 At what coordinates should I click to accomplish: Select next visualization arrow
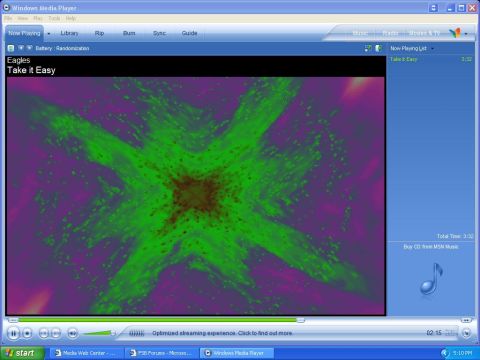tap(29, 48)
